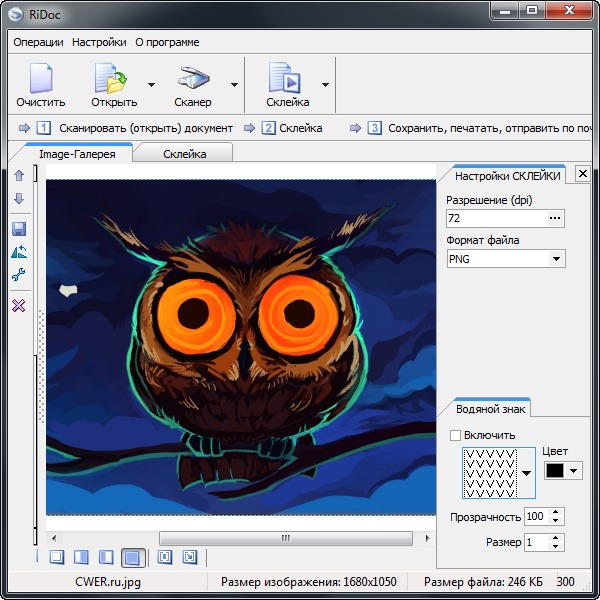Delete image with the purple X icon

pyautogui.click(x=18, y=305)
